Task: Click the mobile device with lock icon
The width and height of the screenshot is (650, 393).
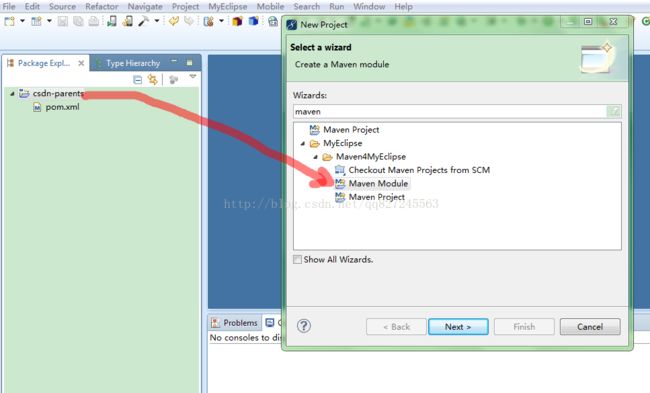Action: (x=128, y=21)
